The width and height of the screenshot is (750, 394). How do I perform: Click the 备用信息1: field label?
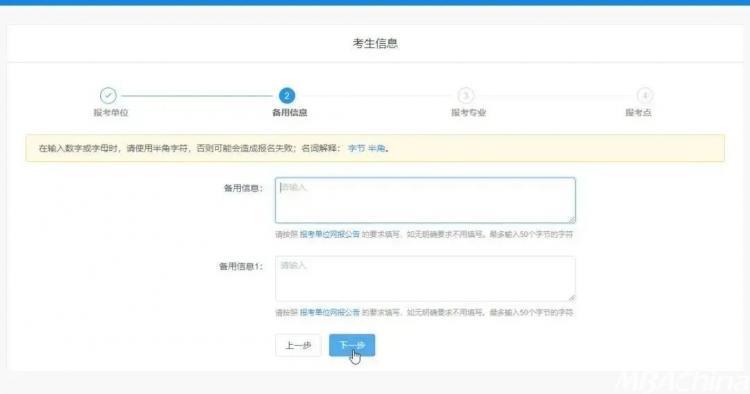tap(241, 267)
